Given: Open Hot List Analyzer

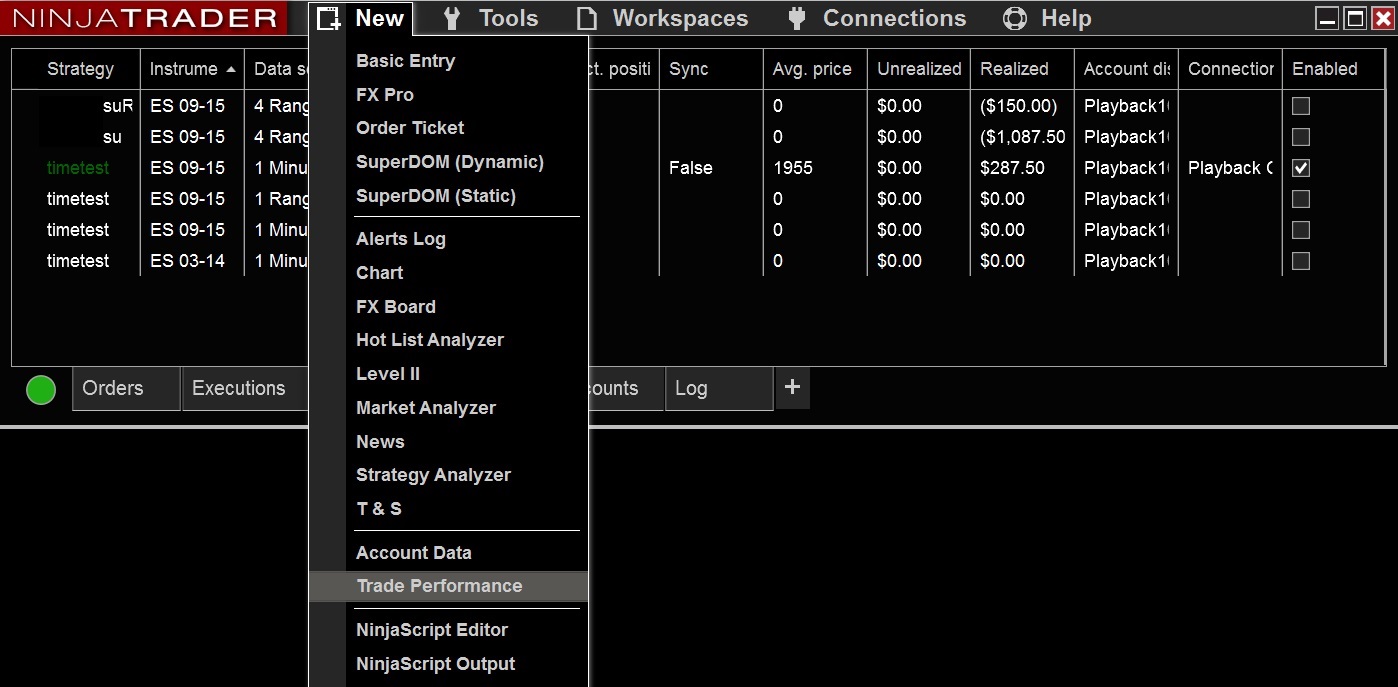Looking at the screenshot, I should tap(430, 340).
